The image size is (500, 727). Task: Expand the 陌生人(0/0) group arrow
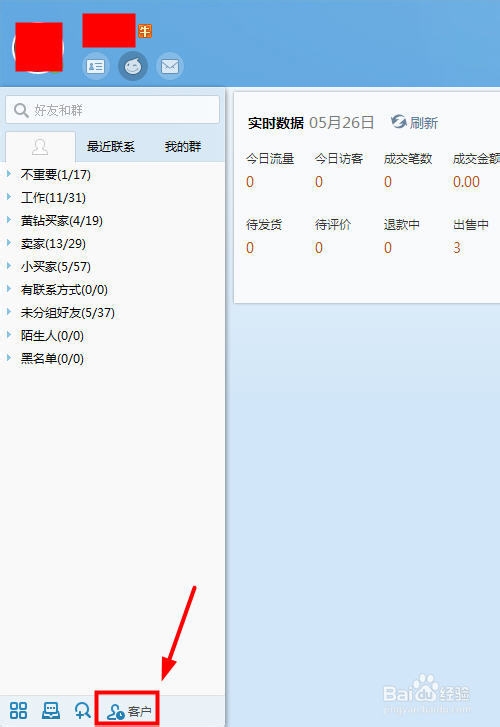tap(9, 335)
